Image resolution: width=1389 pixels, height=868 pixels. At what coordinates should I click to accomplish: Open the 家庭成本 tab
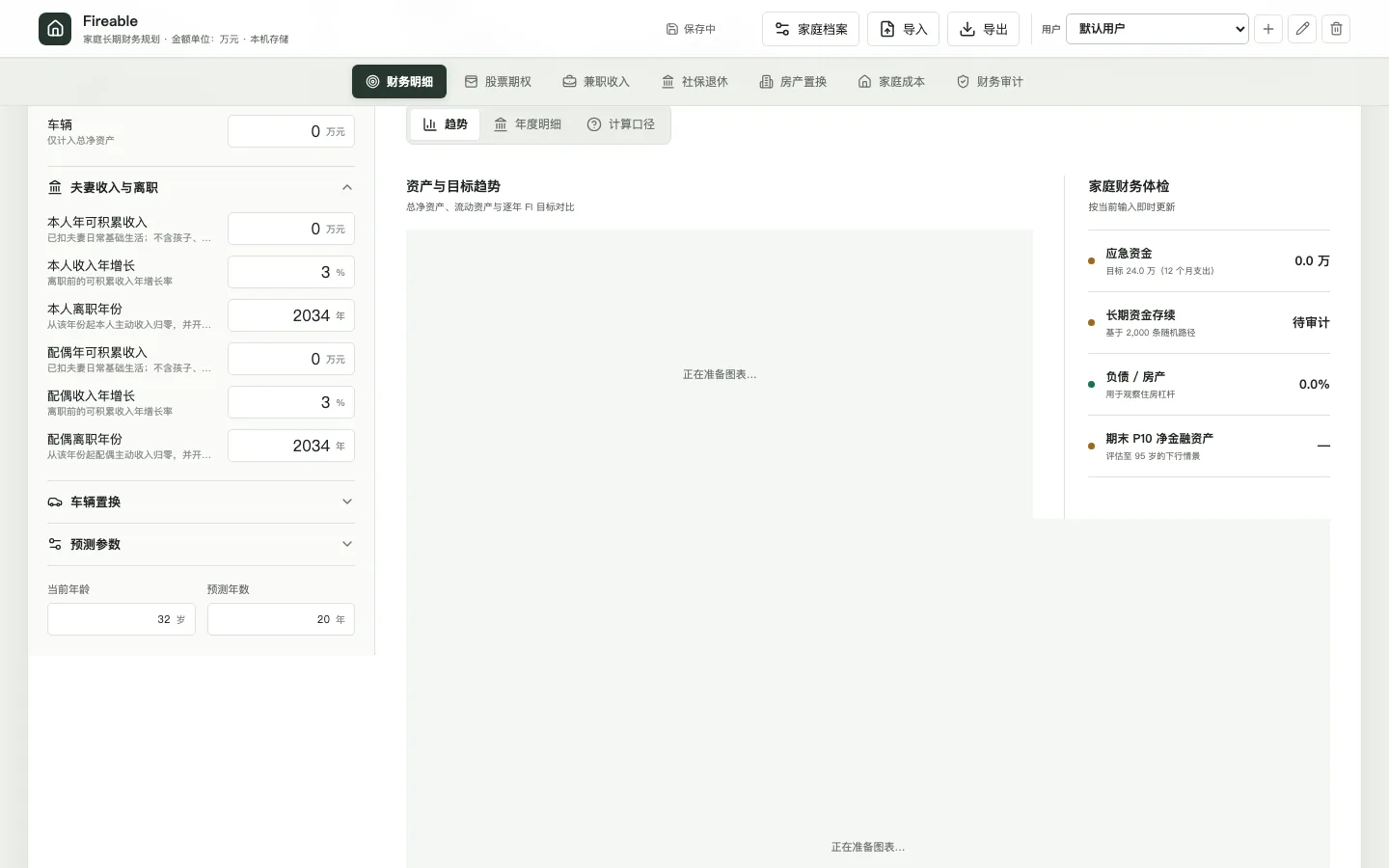[891, 82]
